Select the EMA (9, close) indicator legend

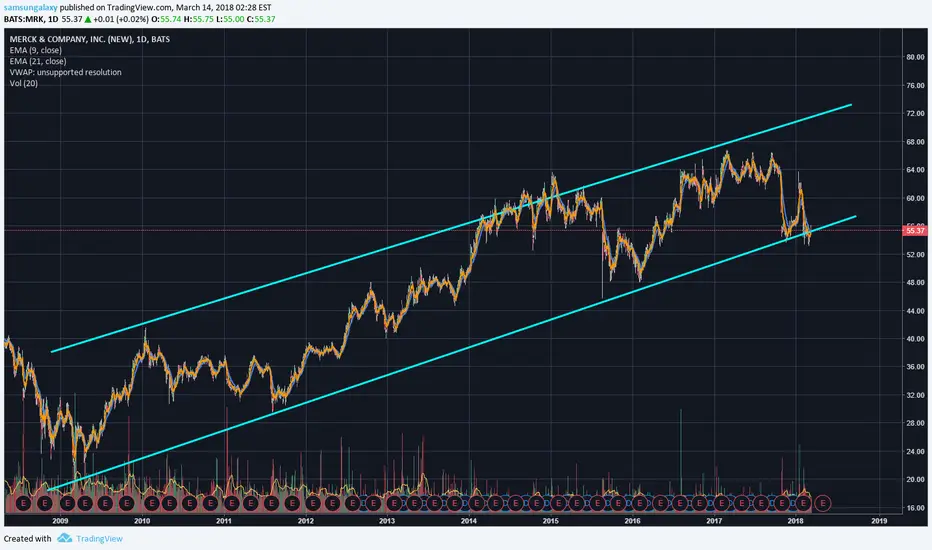(x=36, y=51)
